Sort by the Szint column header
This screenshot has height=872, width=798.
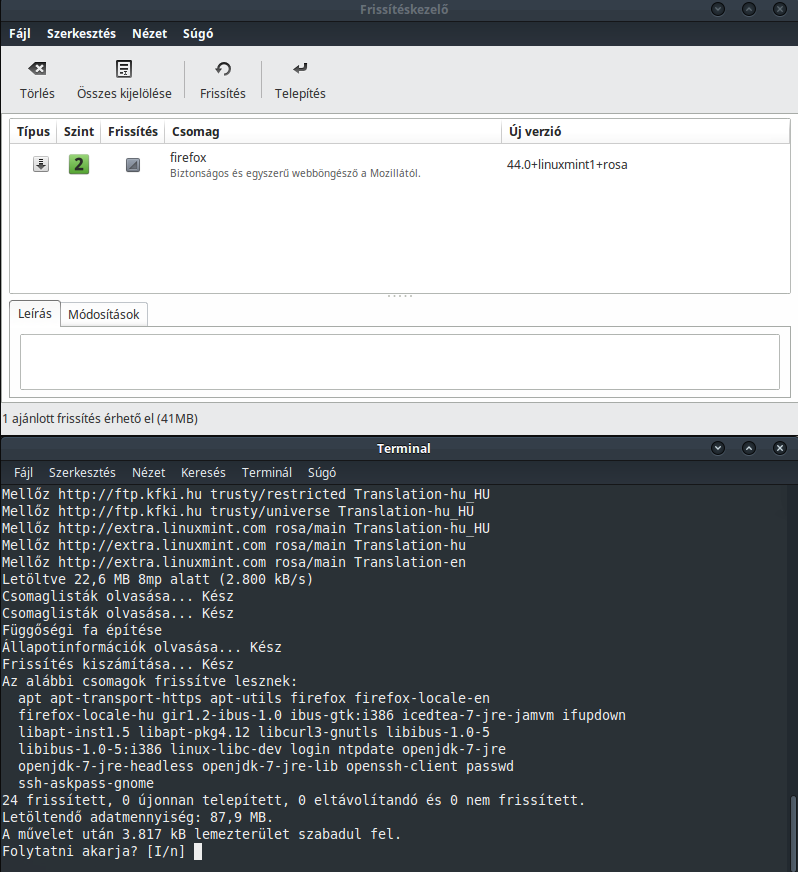point(79,132)
